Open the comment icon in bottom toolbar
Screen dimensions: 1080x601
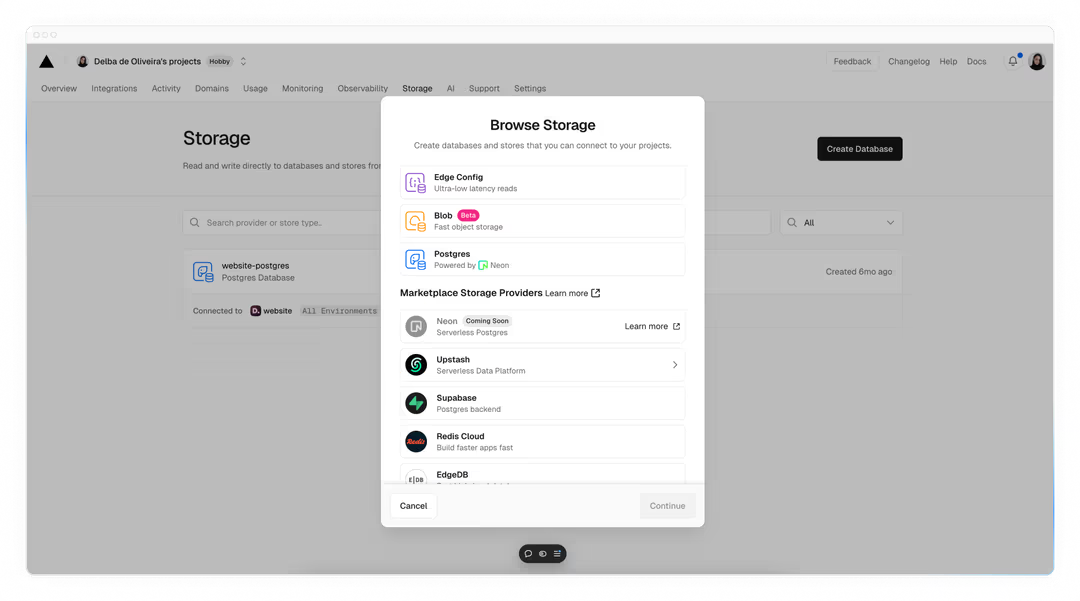pyautogui.click(x=528, y=553)
